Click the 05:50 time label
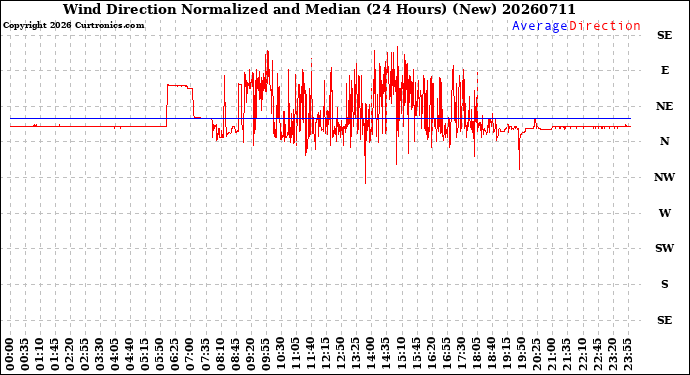This screenshot has height=375, width=690. point(160,354)
